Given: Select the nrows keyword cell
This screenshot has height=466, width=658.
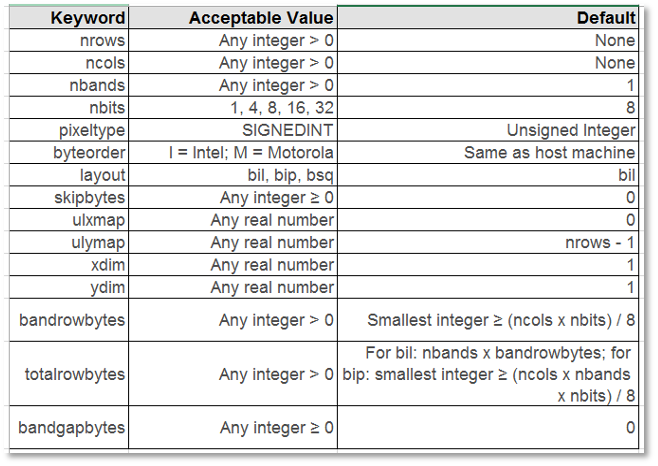Looking at the screenshot, I should (102, 41).
